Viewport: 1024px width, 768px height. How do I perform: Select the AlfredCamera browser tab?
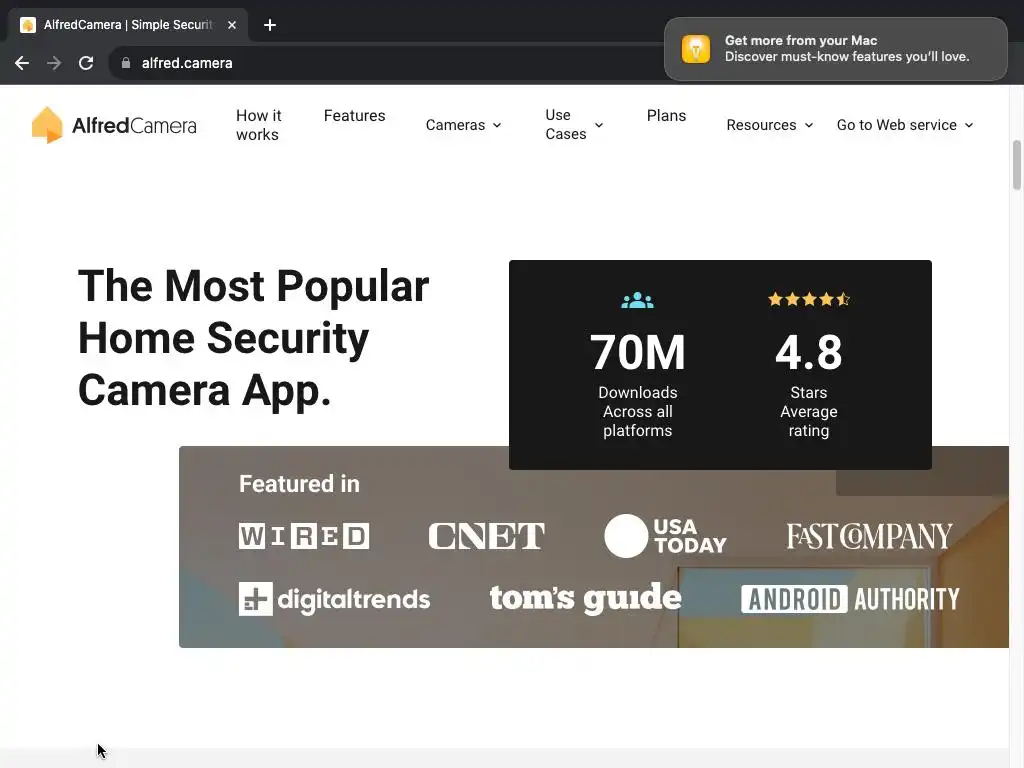(x=128, y=25)
